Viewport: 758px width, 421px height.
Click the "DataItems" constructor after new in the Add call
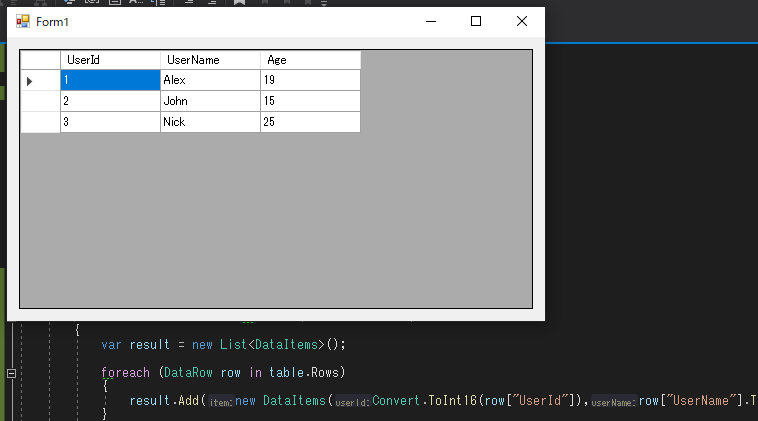pyautogui.click(x=294, y=401)
